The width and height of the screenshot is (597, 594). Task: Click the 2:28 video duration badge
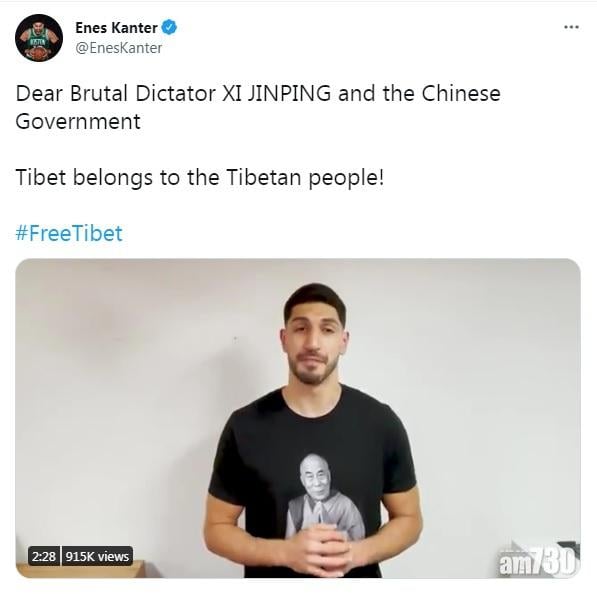[44, 556]
